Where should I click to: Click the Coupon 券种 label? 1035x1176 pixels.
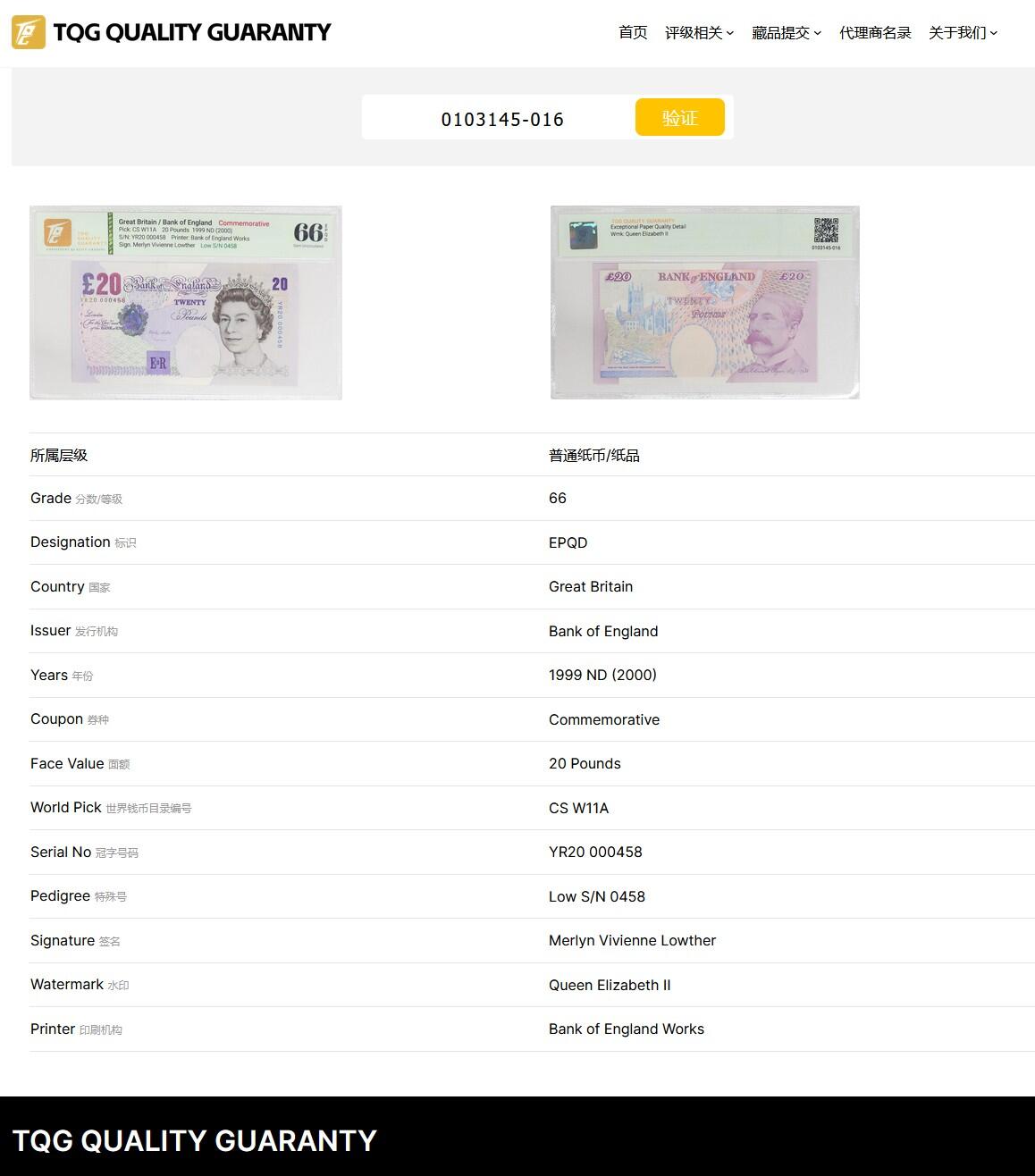pos(70,719)
